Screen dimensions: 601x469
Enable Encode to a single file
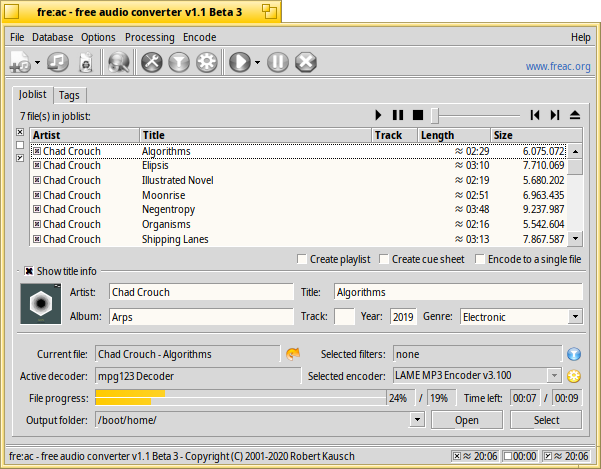coord(480,259)
